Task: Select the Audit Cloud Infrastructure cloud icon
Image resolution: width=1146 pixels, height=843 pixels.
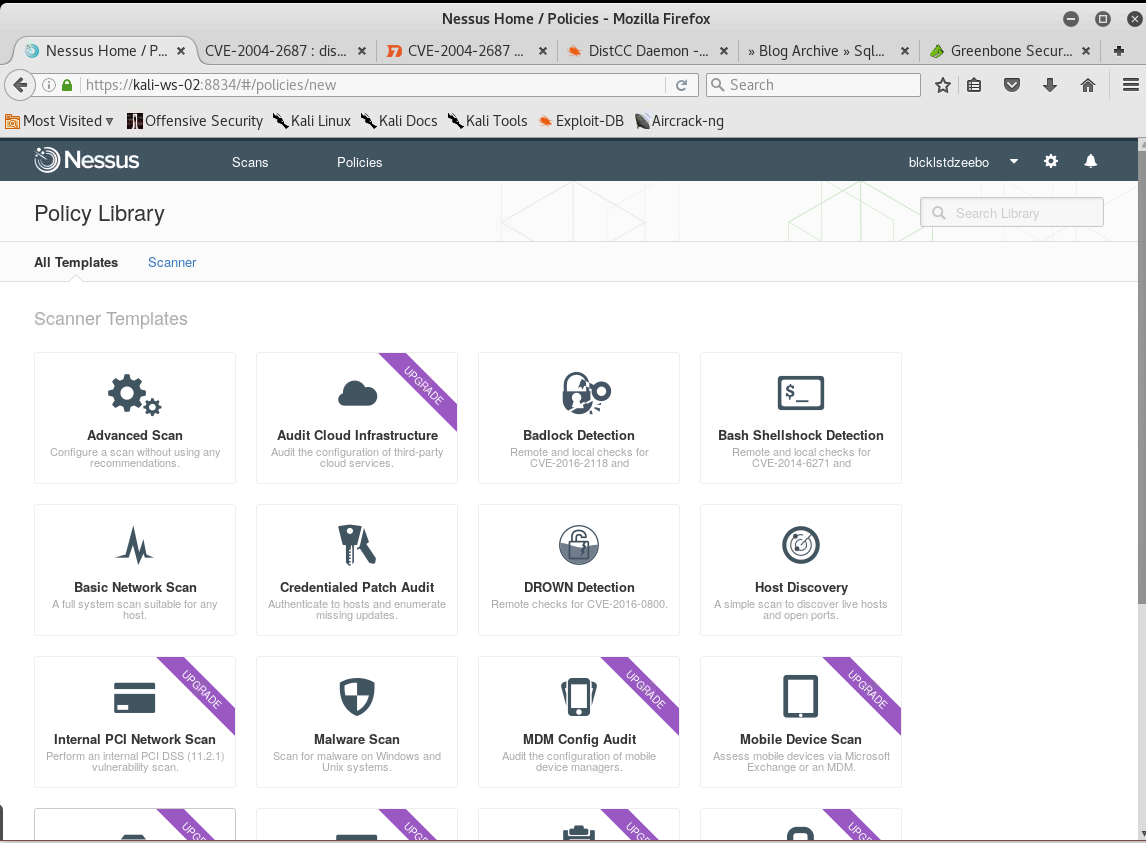Action: pos(357,393)
